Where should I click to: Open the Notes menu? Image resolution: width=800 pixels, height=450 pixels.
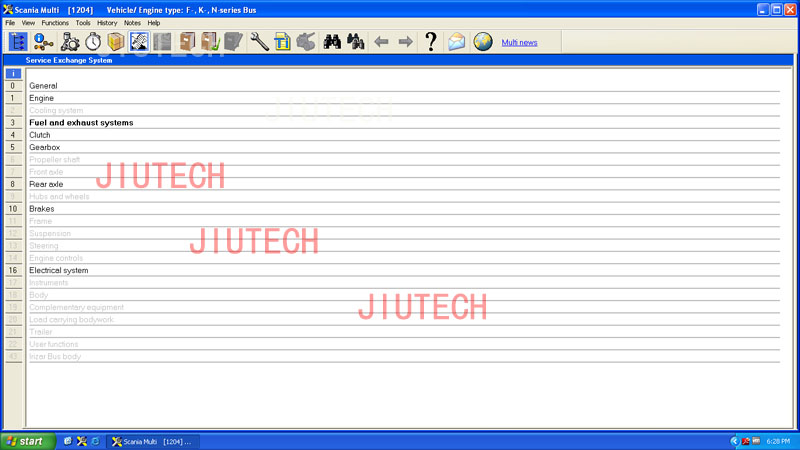pyautogui.click(x=132, y=23)
